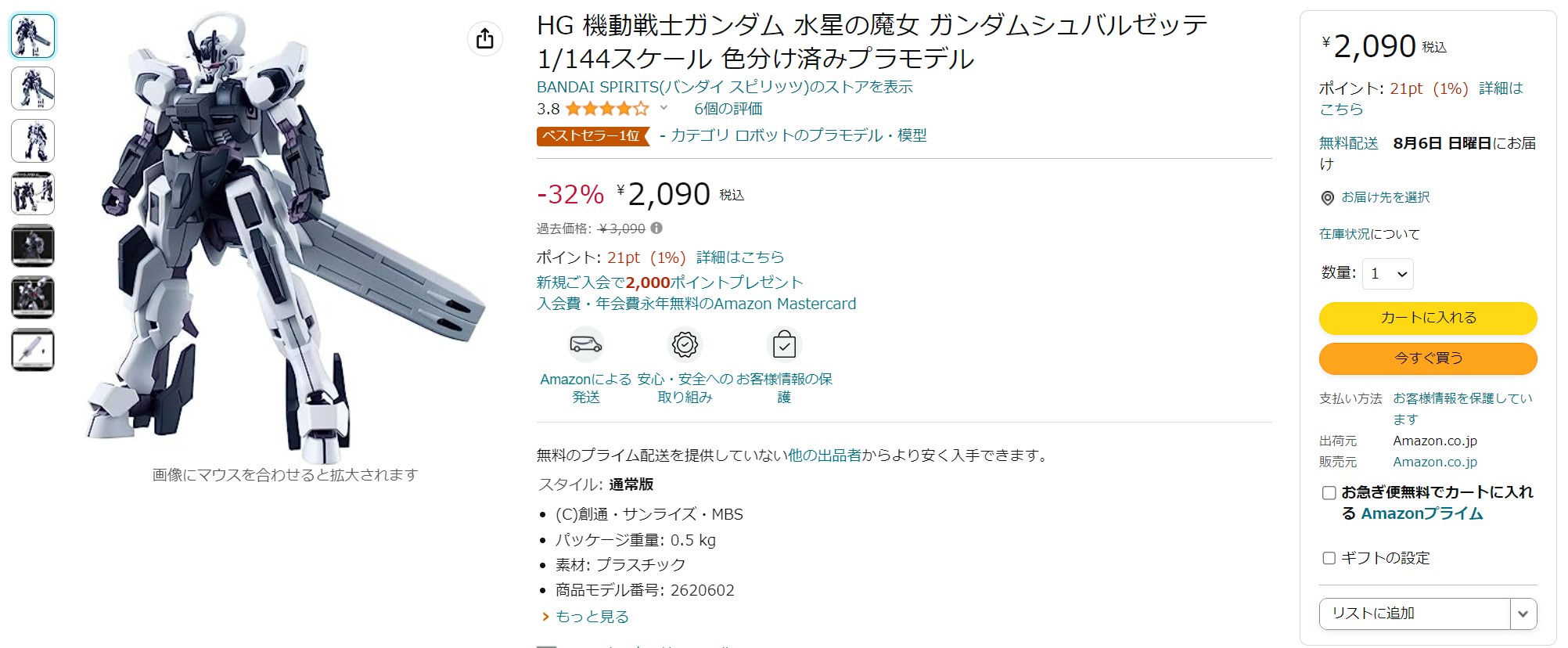Viewport: 1568px width, 648px height.
Task: Expand the add-to-list dropdown arrow
Action: (1523, 614)
